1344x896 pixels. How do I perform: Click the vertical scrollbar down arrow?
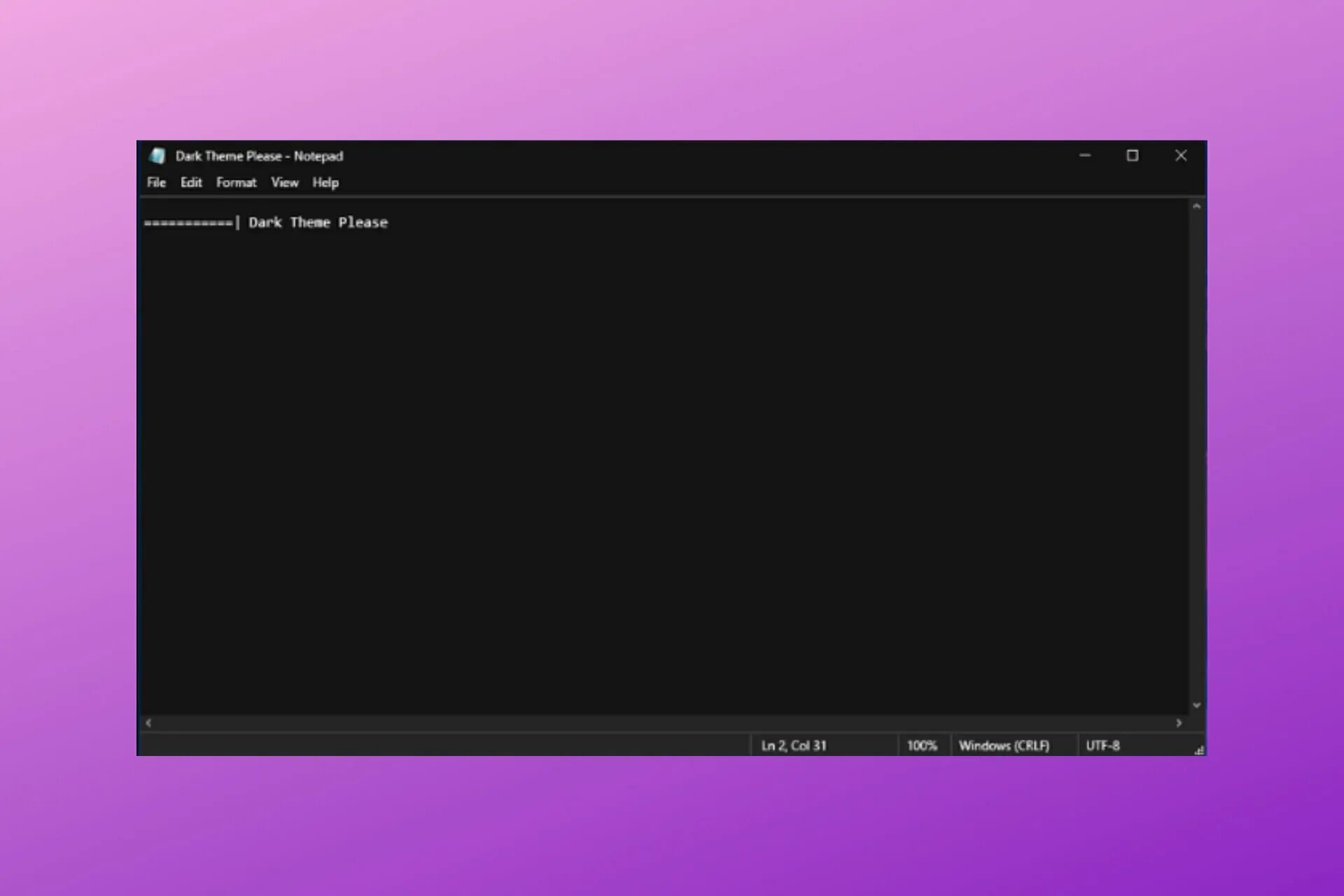click(x=1196, y=705)
